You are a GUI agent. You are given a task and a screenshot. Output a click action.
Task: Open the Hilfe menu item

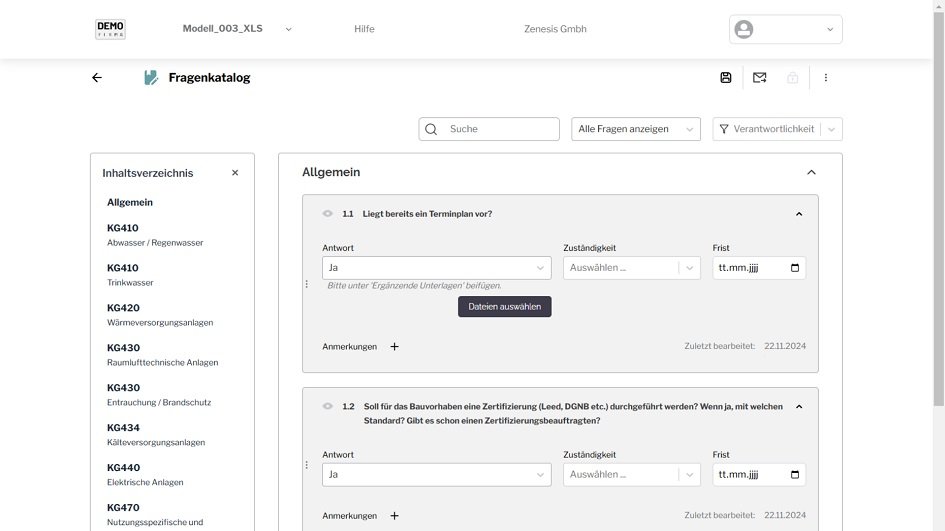pos(364,29)
